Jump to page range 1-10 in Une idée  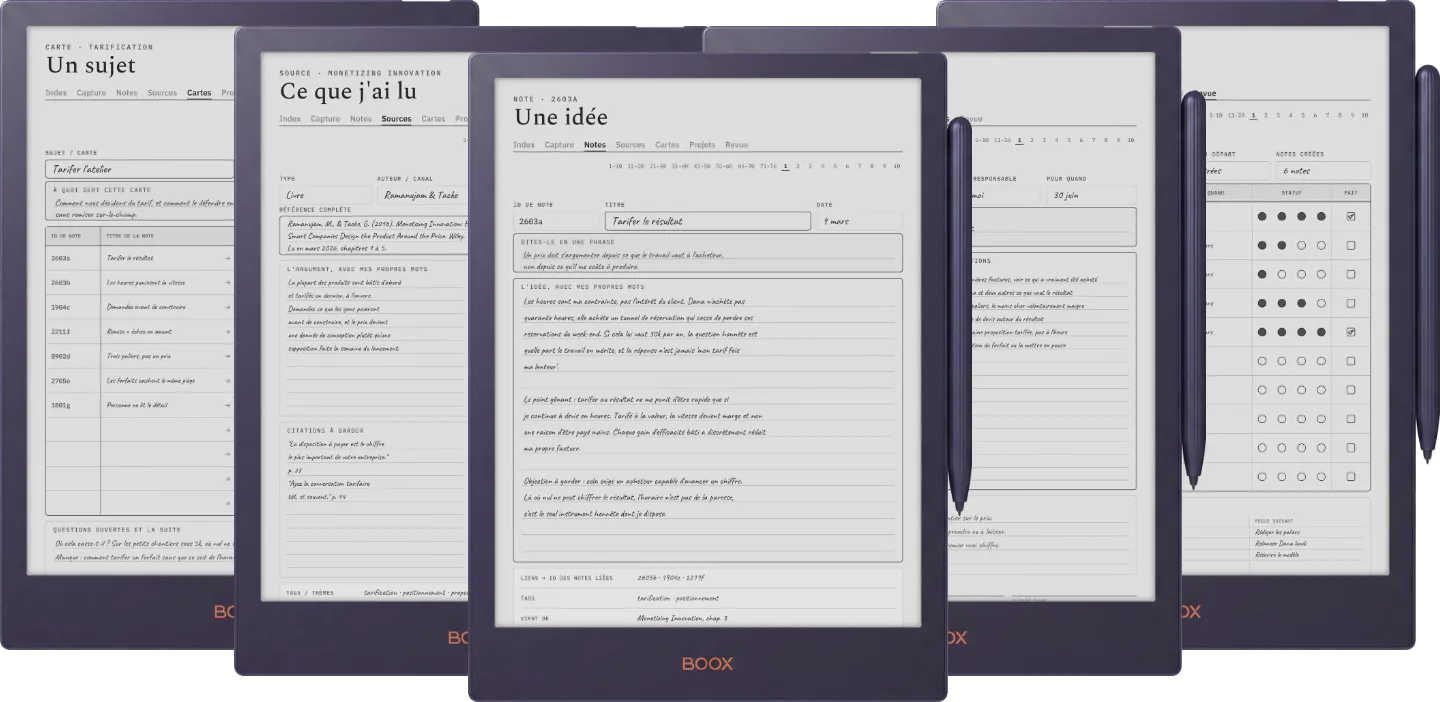click(x=615, y=166)
